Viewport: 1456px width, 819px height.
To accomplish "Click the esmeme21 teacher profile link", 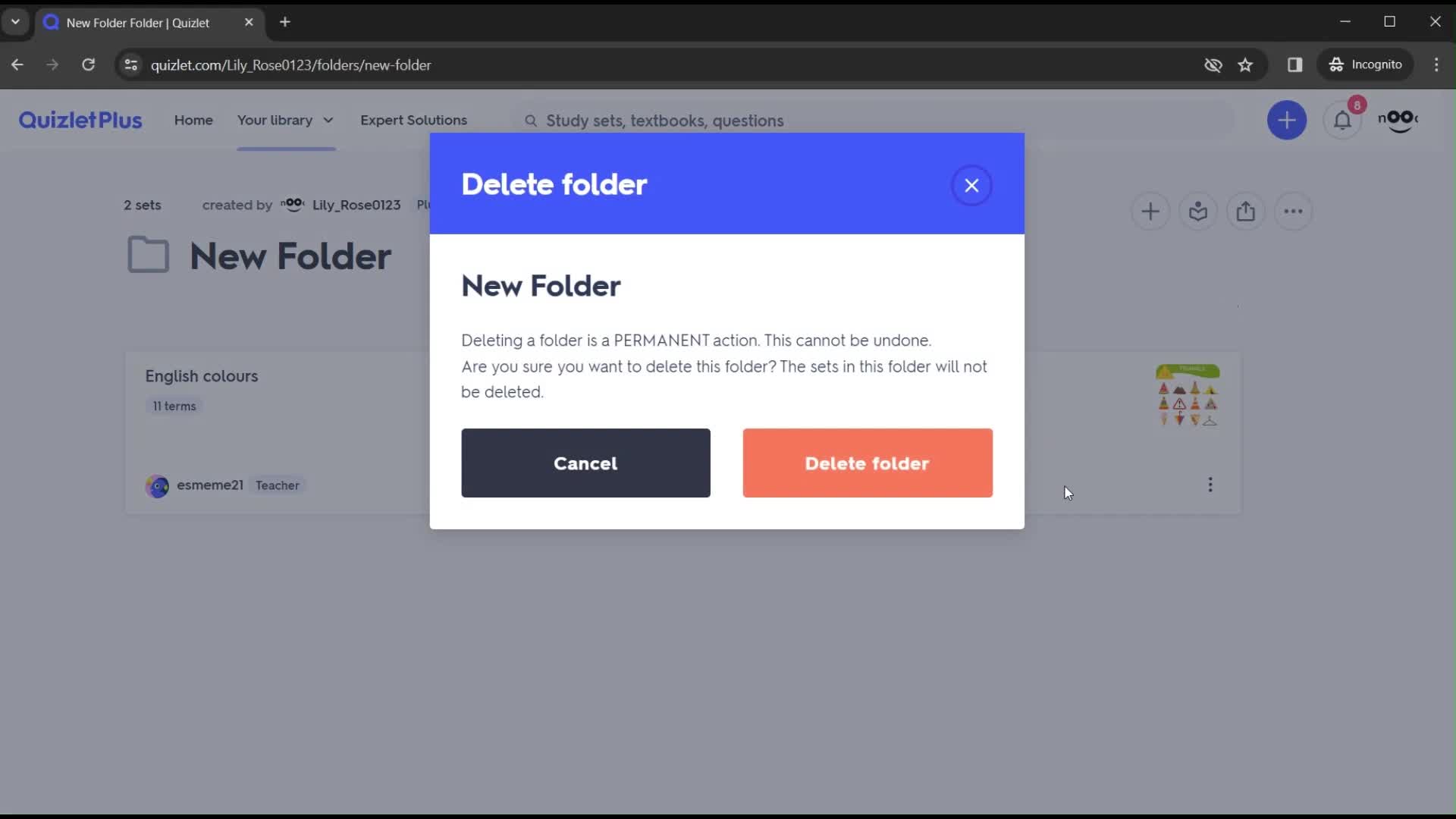I will [x=210, y=485].
